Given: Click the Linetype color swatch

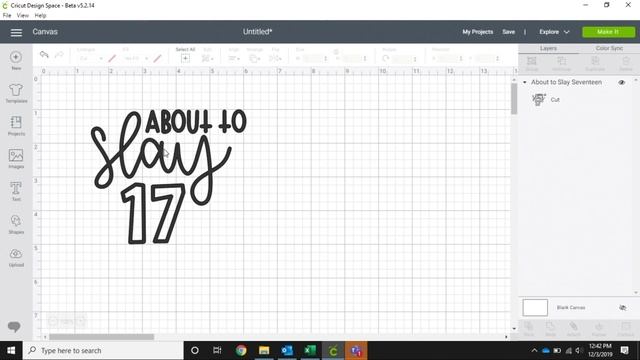Looking at the screenshot, I should [x=112, y=59].
